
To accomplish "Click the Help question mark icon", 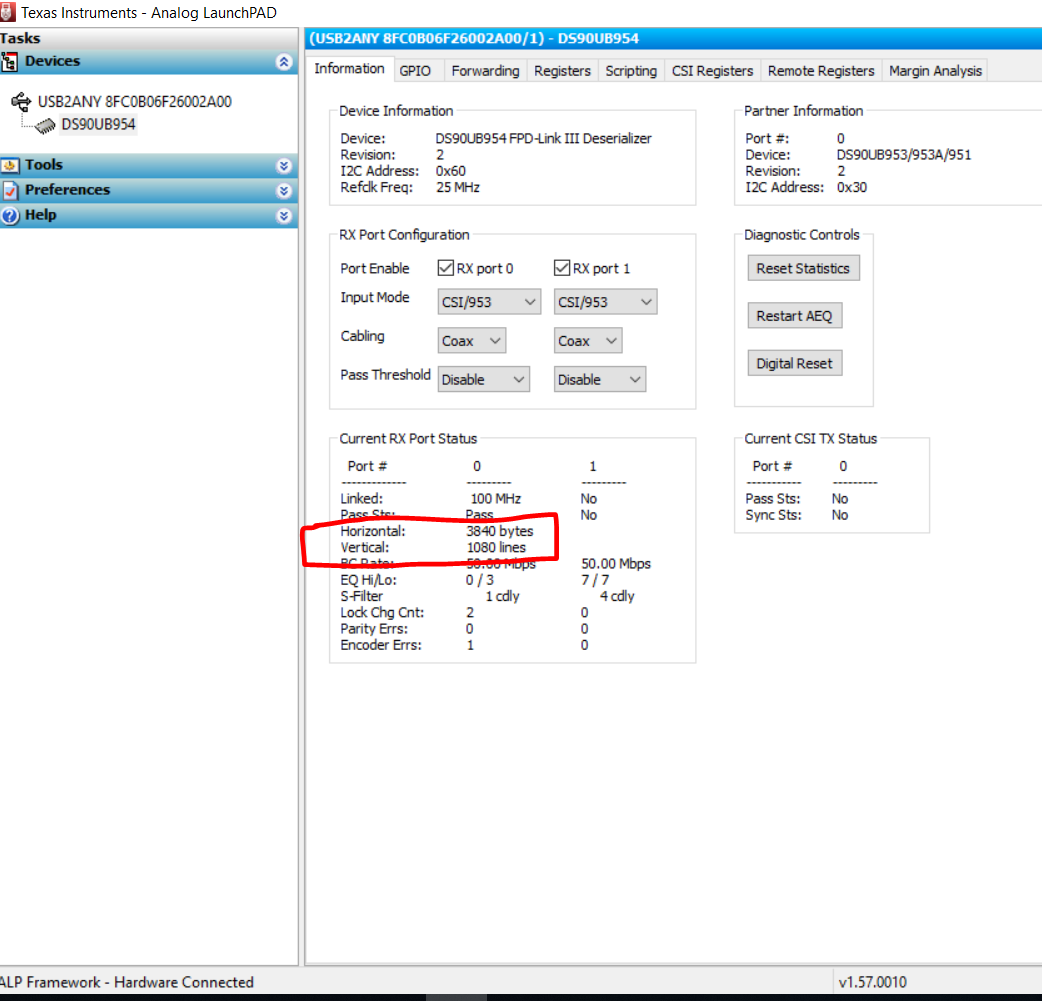I will click(10, 215).
